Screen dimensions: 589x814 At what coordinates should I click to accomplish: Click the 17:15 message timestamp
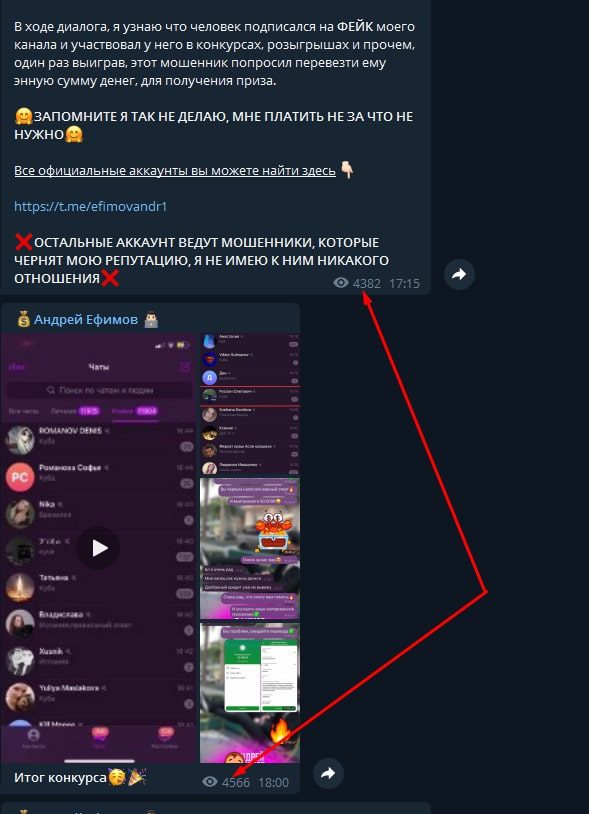pyautogui.click(x=404, y=283)
